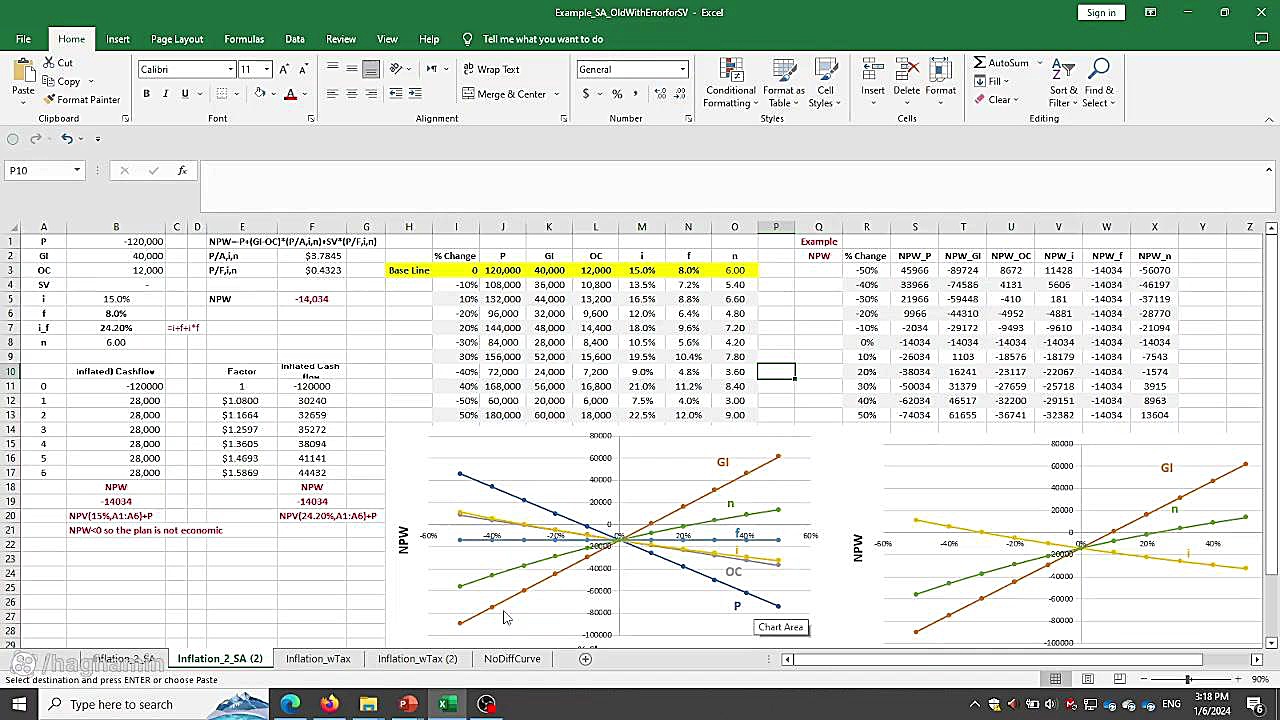The height and width of the screenshot is (720, 1280).
Task: Open the Conditional Formatting menu
Action: (730, 83)
